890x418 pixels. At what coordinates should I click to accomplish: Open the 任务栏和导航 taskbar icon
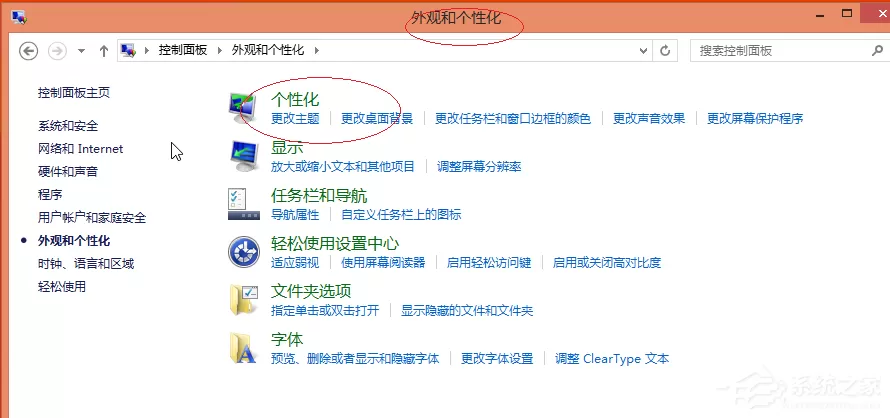(x=244, y=204)
